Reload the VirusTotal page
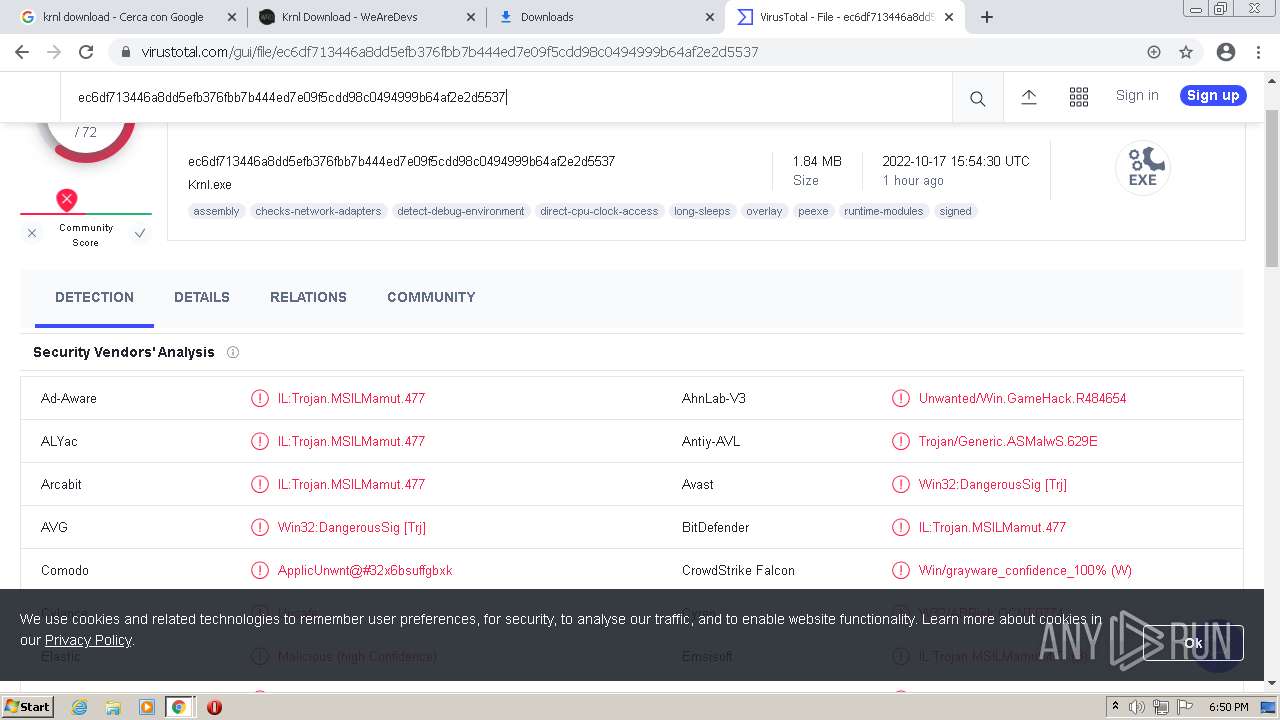 tap(86, 52)
